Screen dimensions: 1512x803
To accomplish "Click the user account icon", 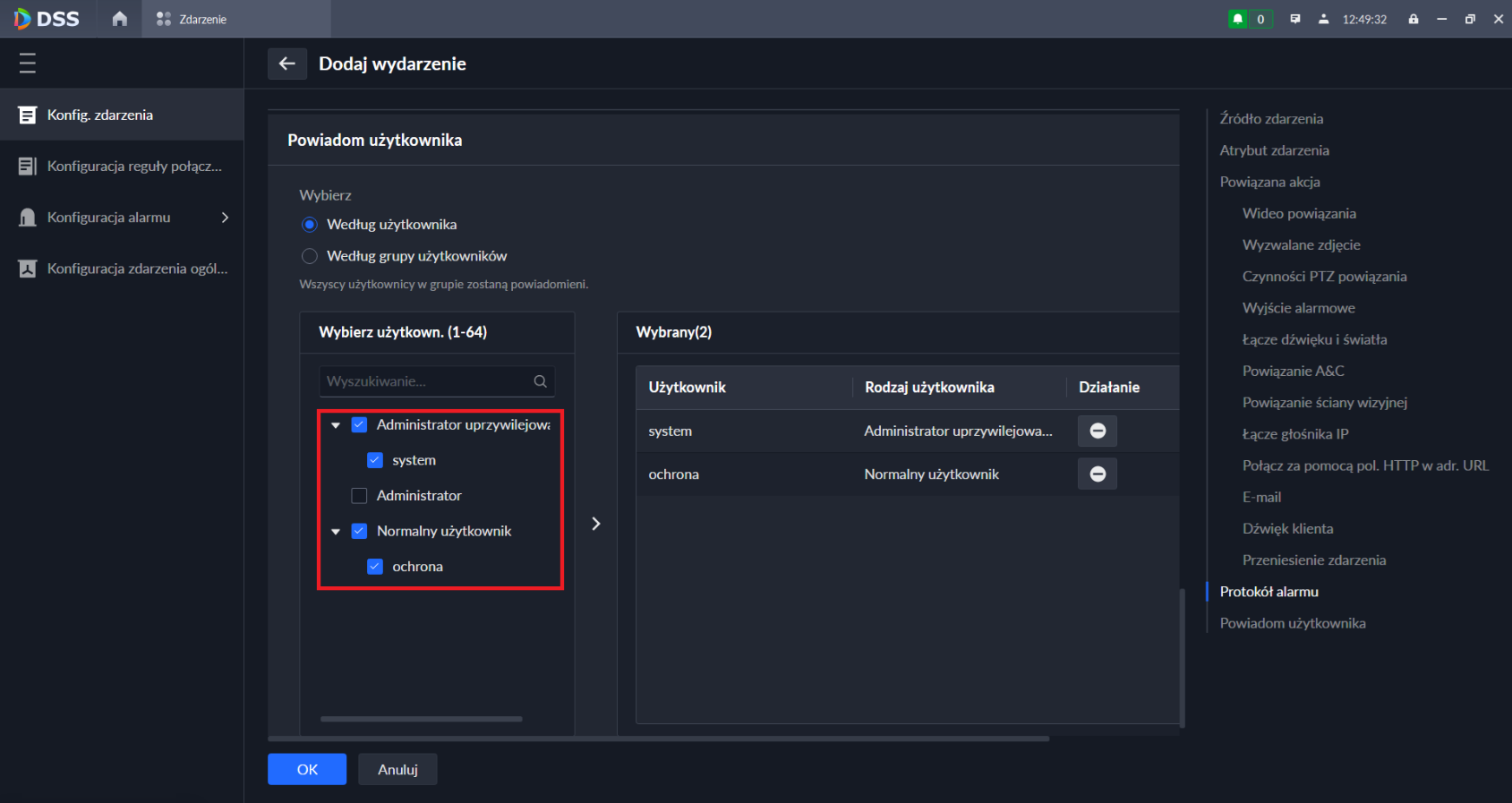I will point(1323,19).
